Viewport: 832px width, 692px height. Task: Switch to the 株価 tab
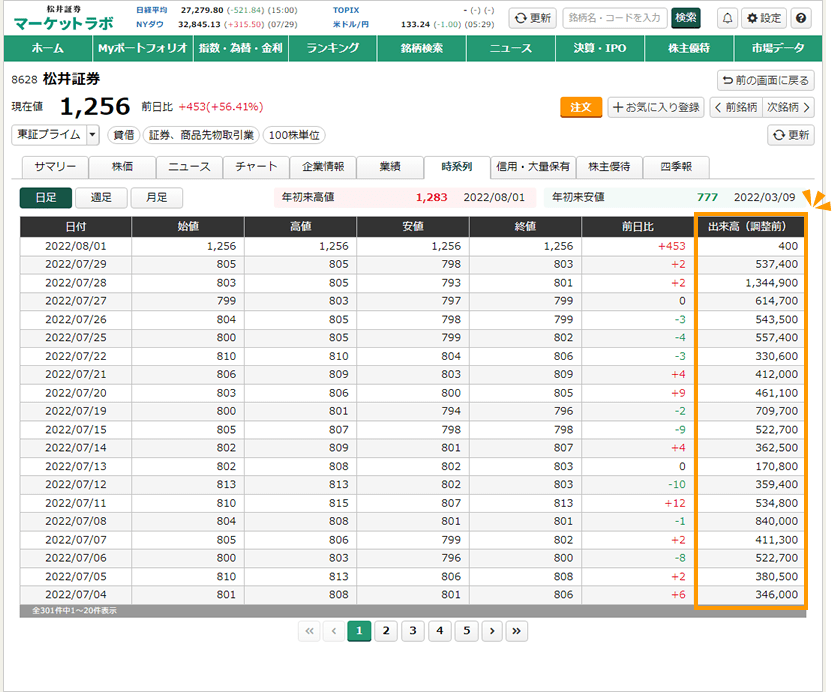pyautogui.click(x=122, y=167)
